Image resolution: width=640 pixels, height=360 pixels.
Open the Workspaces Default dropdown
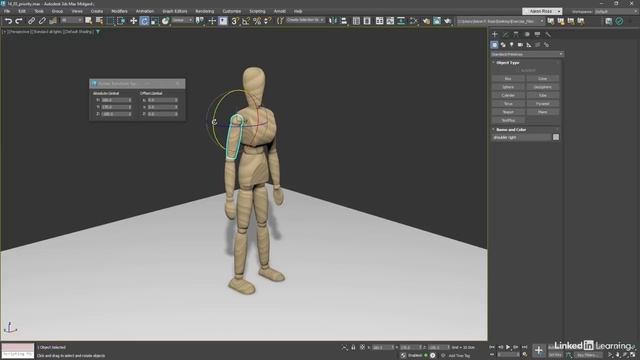pos(616,11)
